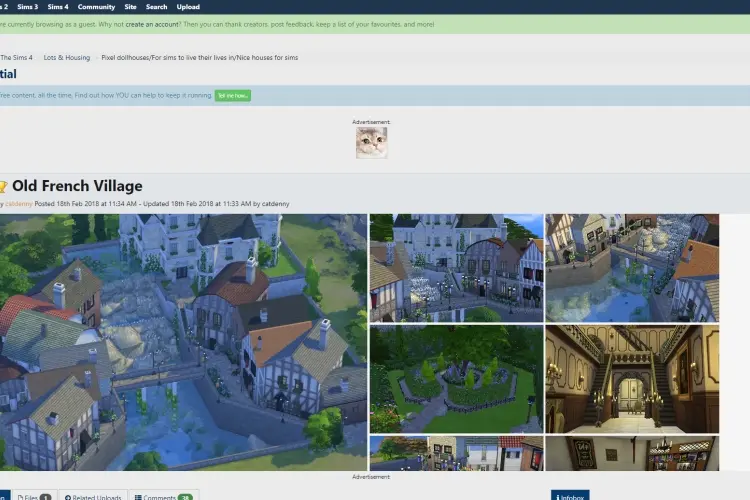Screen dimensions: 750x500
Task: Click the cat advertisement image
Action: pos(371,143)
